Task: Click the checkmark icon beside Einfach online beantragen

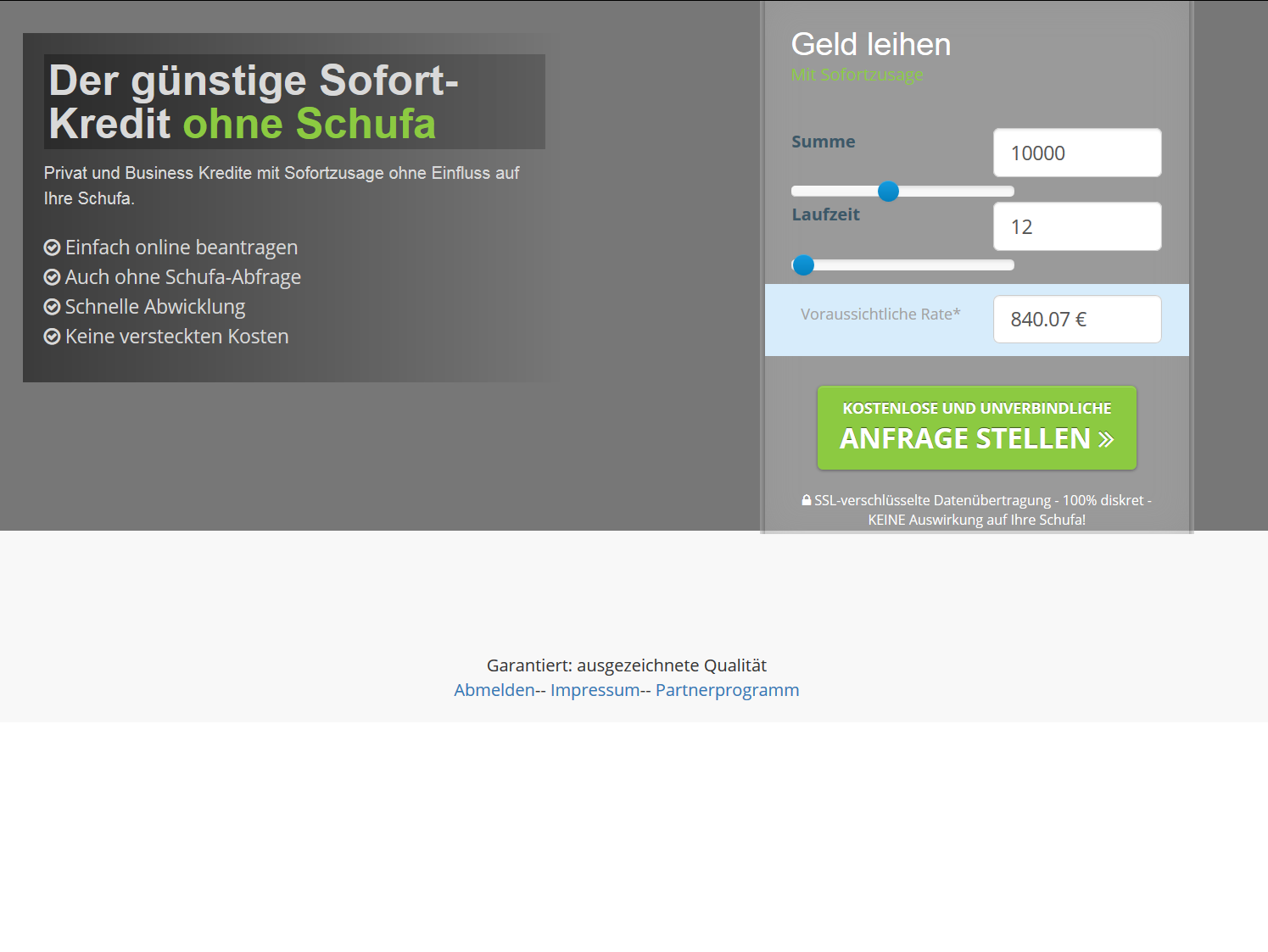Action: (x=52, y=248)
